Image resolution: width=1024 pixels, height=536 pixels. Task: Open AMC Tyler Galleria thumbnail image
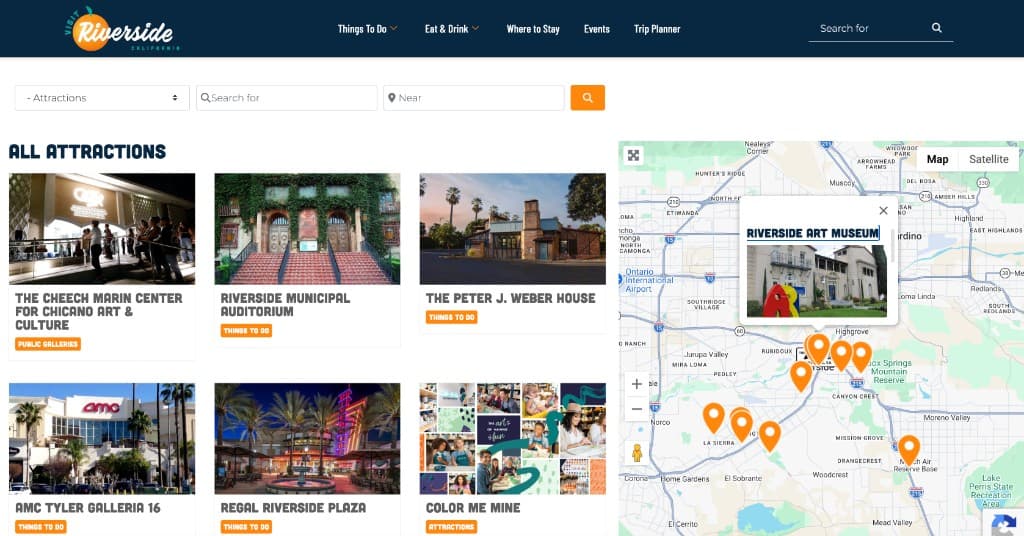pos(102,439)
